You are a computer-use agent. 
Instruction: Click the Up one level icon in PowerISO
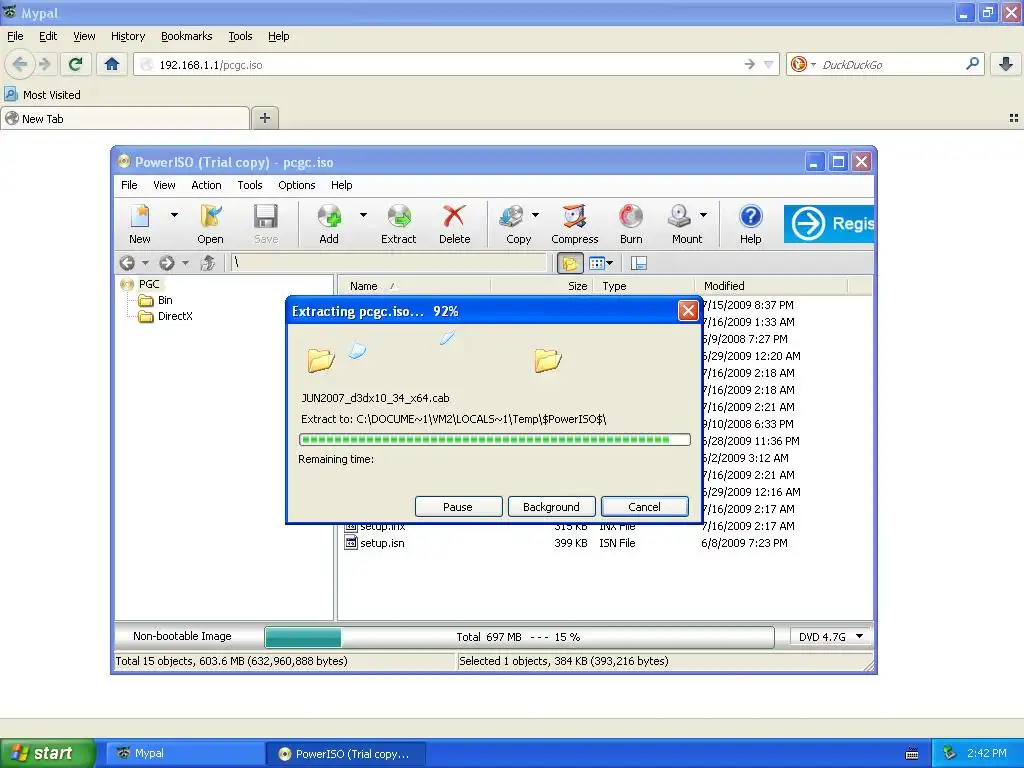208,263
